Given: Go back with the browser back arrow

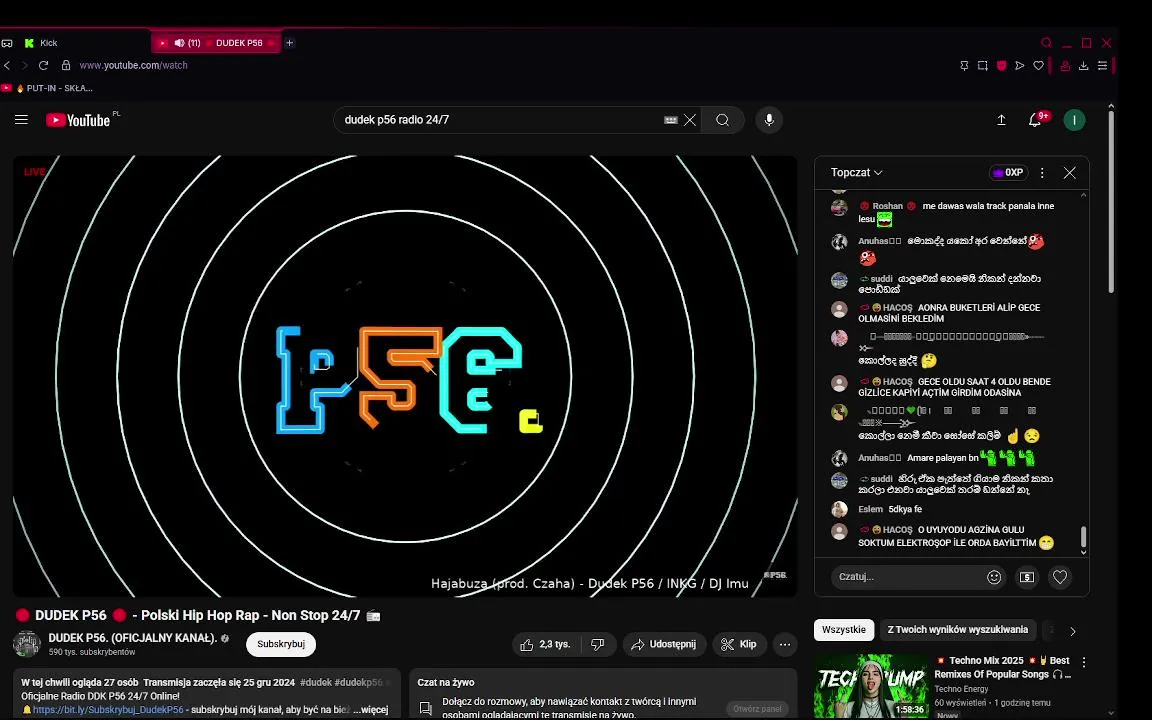Looking at the screenshot, I should pyautogui.click(x=7, y=65).
